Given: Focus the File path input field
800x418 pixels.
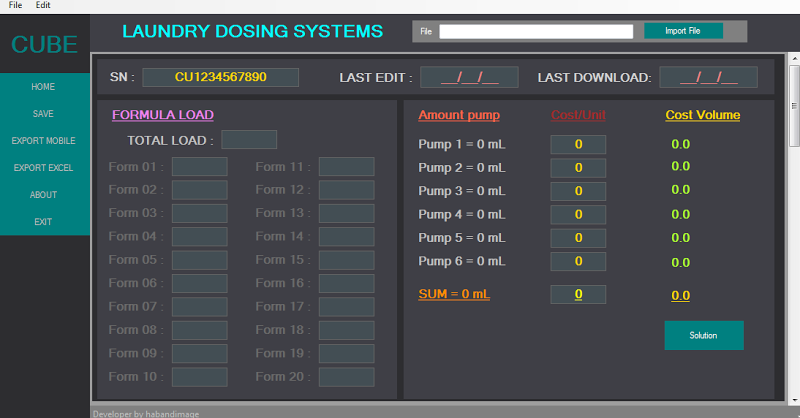Looking at the screenshot, I should 536,32.
